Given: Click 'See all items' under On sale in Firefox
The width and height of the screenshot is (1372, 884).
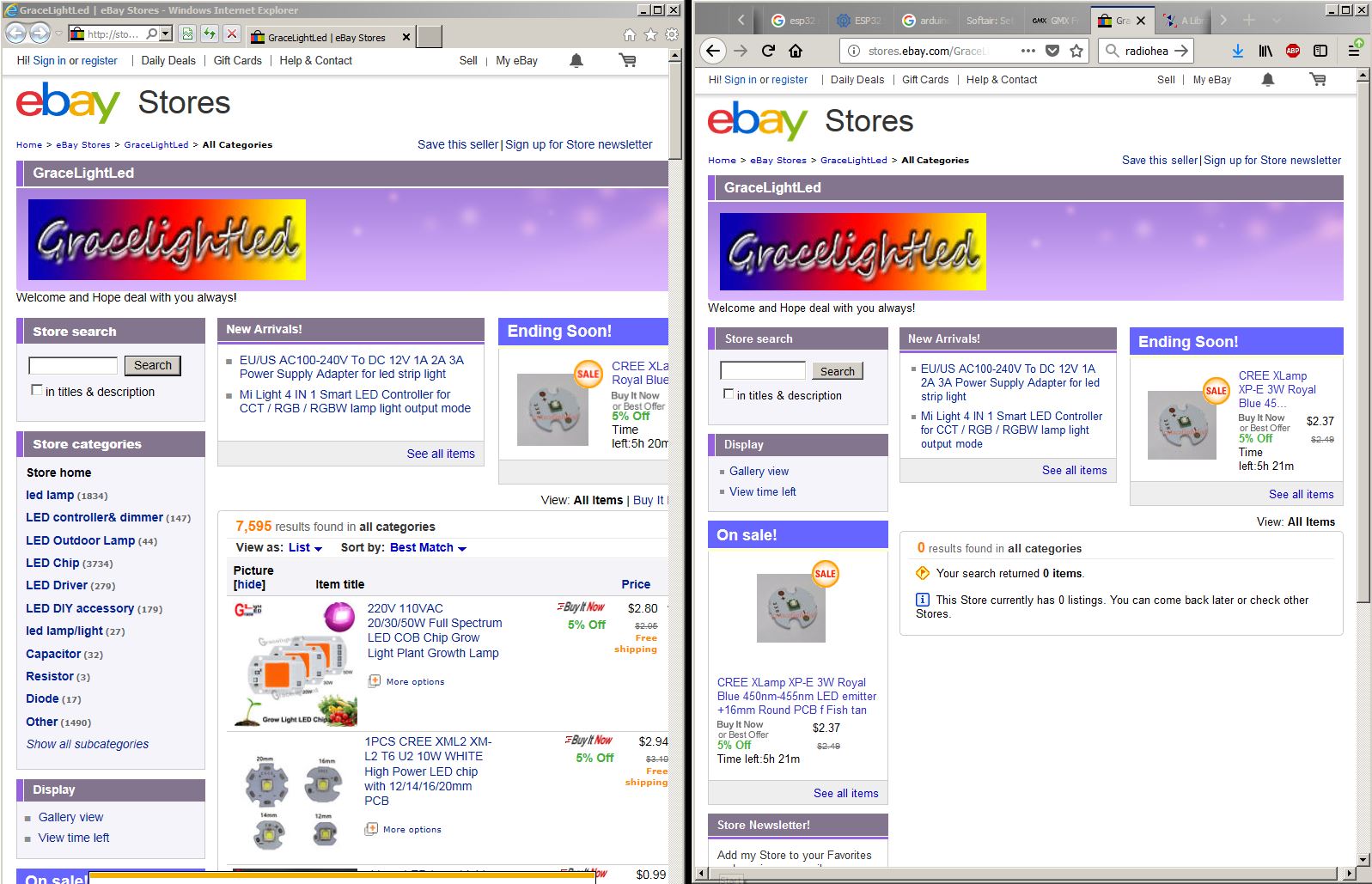Looking at the screenshot, I should [846, 793].
